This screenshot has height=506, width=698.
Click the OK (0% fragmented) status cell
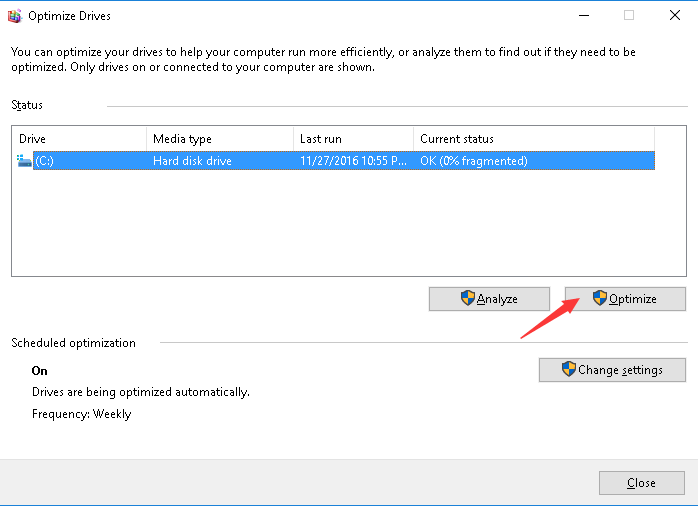[474, 161]
